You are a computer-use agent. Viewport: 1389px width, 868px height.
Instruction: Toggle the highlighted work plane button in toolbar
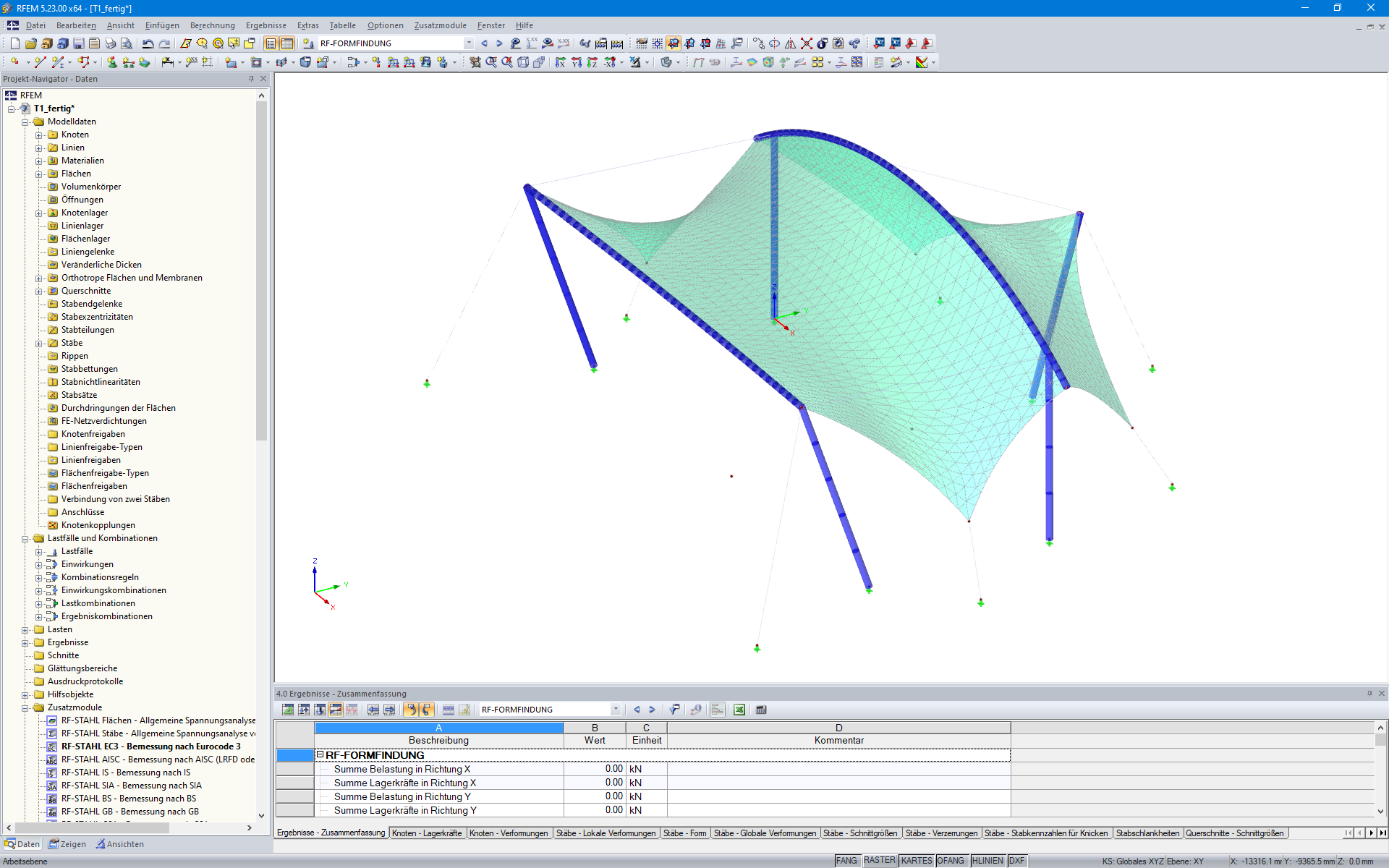pyautogui.click(x=674, y=43)
